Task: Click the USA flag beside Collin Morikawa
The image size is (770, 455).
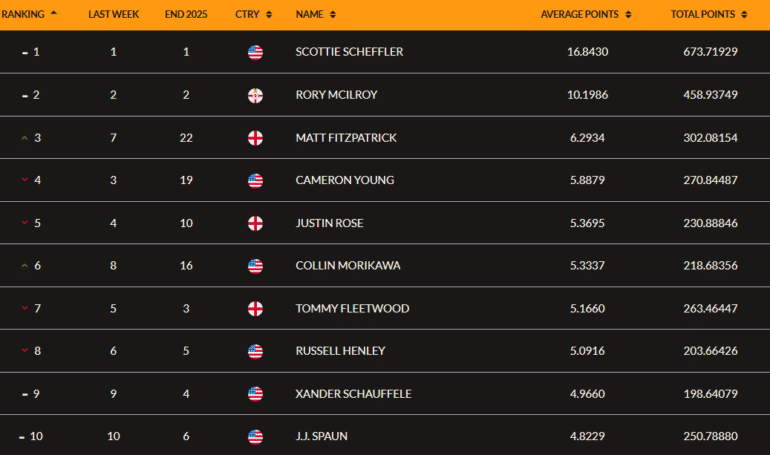Action: [255, 266]
